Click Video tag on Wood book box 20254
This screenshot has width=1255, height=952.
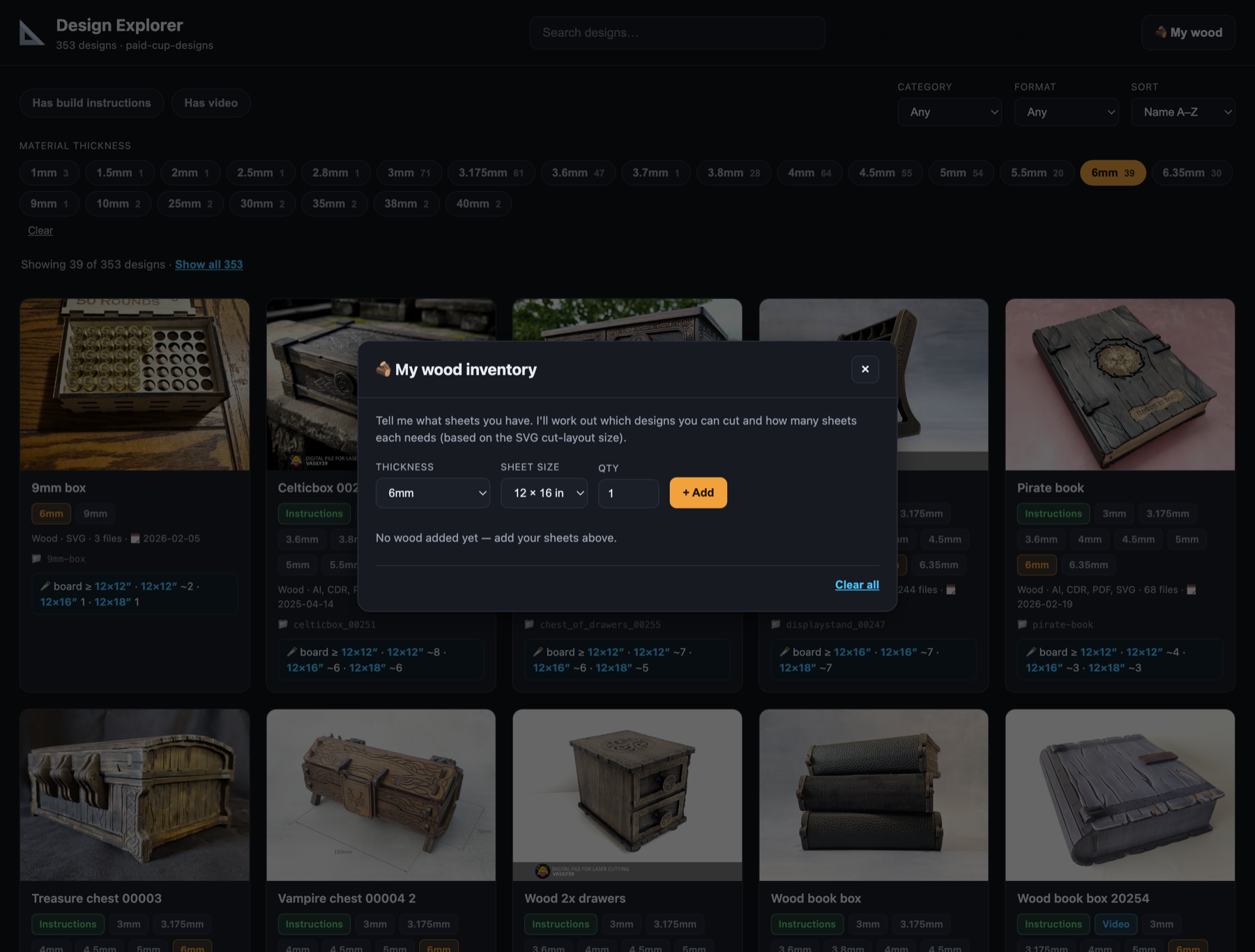point(1116,924)
